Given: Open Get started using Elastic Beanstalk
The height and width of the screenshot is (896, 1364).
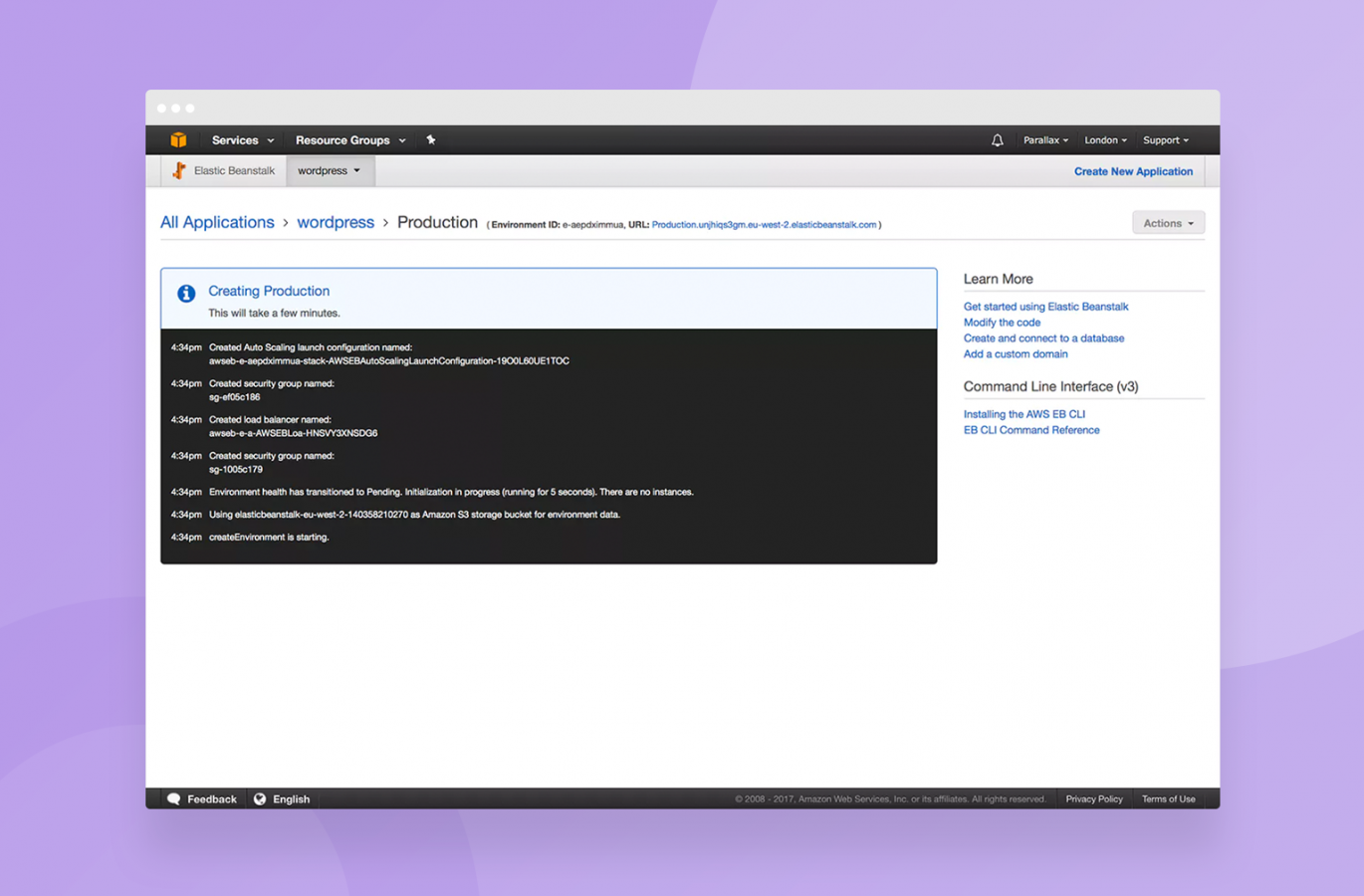Looking at the screenshot, I should (1045, 307).
